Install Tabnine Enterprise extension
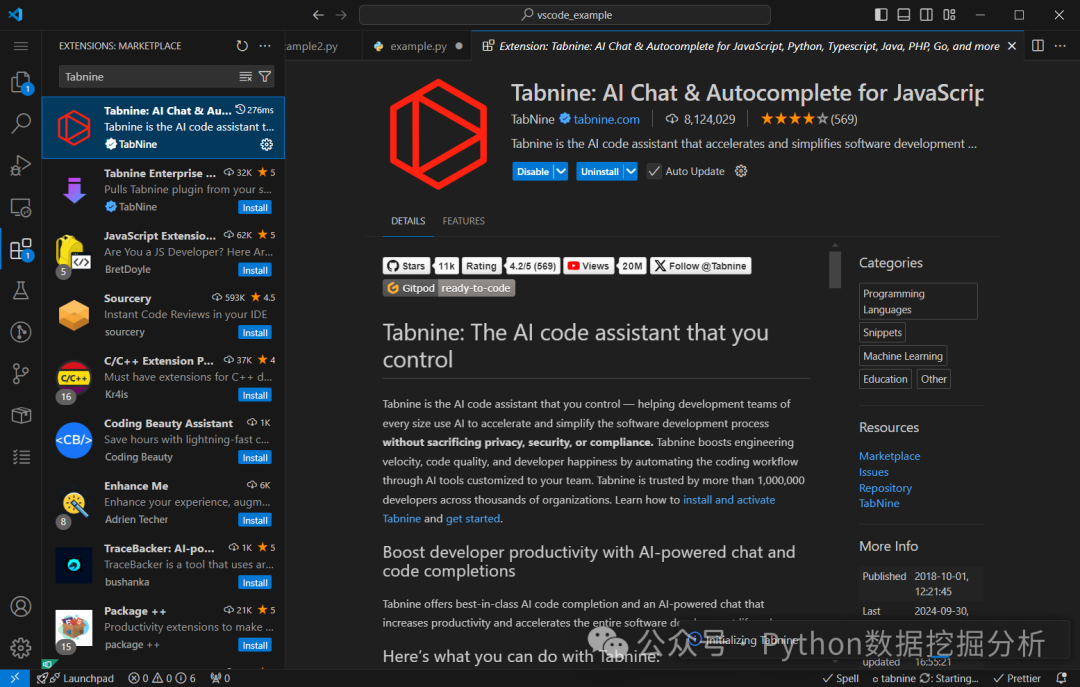Viewport: 1080px width, 687px height. (x=255, y=207)
